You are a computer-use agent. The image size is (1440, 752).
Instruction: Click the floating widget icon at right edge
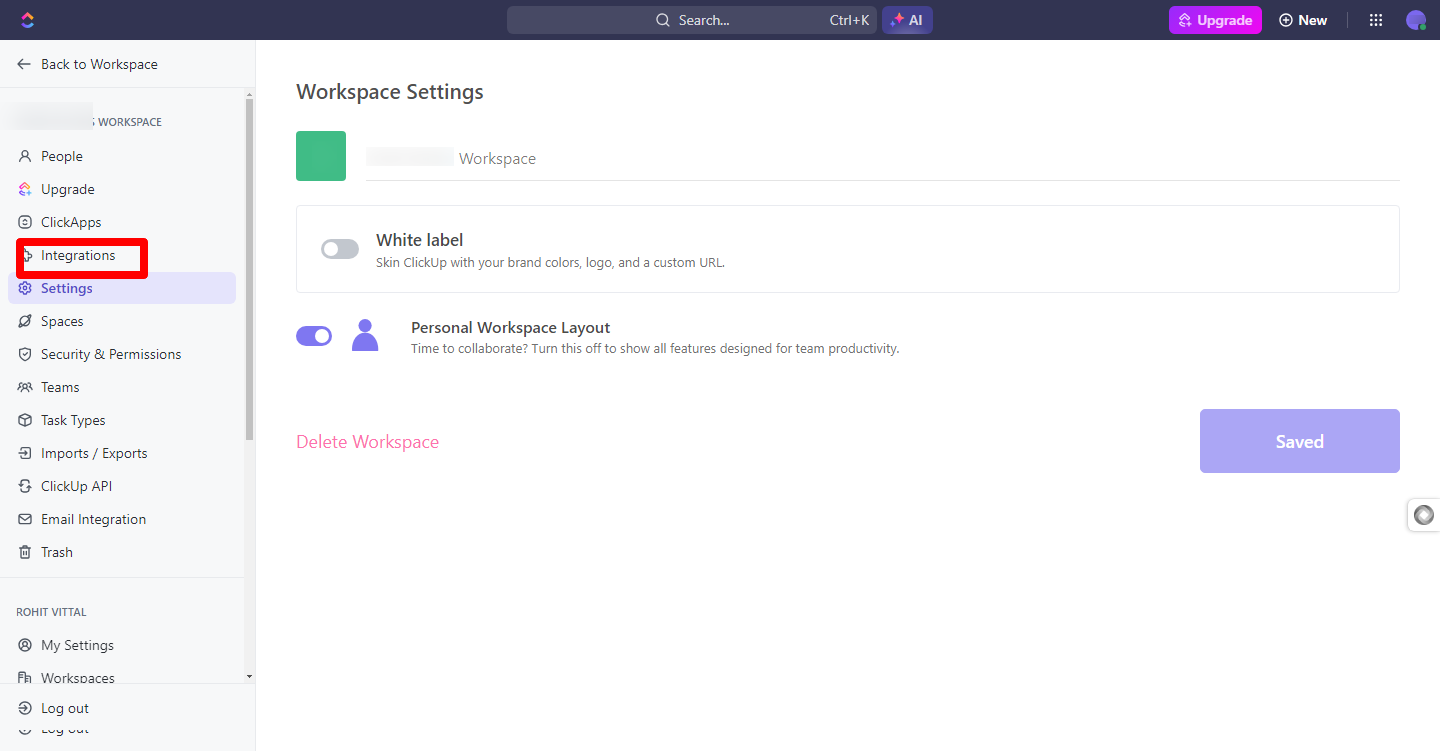[1424, 515]
